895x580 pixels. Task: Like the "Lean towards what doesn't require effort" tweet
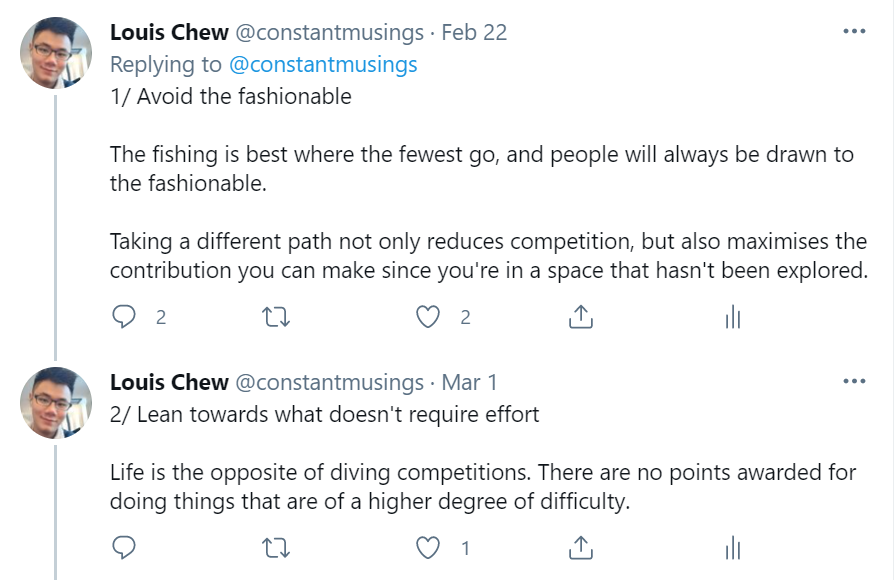pyautogui.click(x=428, y=548)
